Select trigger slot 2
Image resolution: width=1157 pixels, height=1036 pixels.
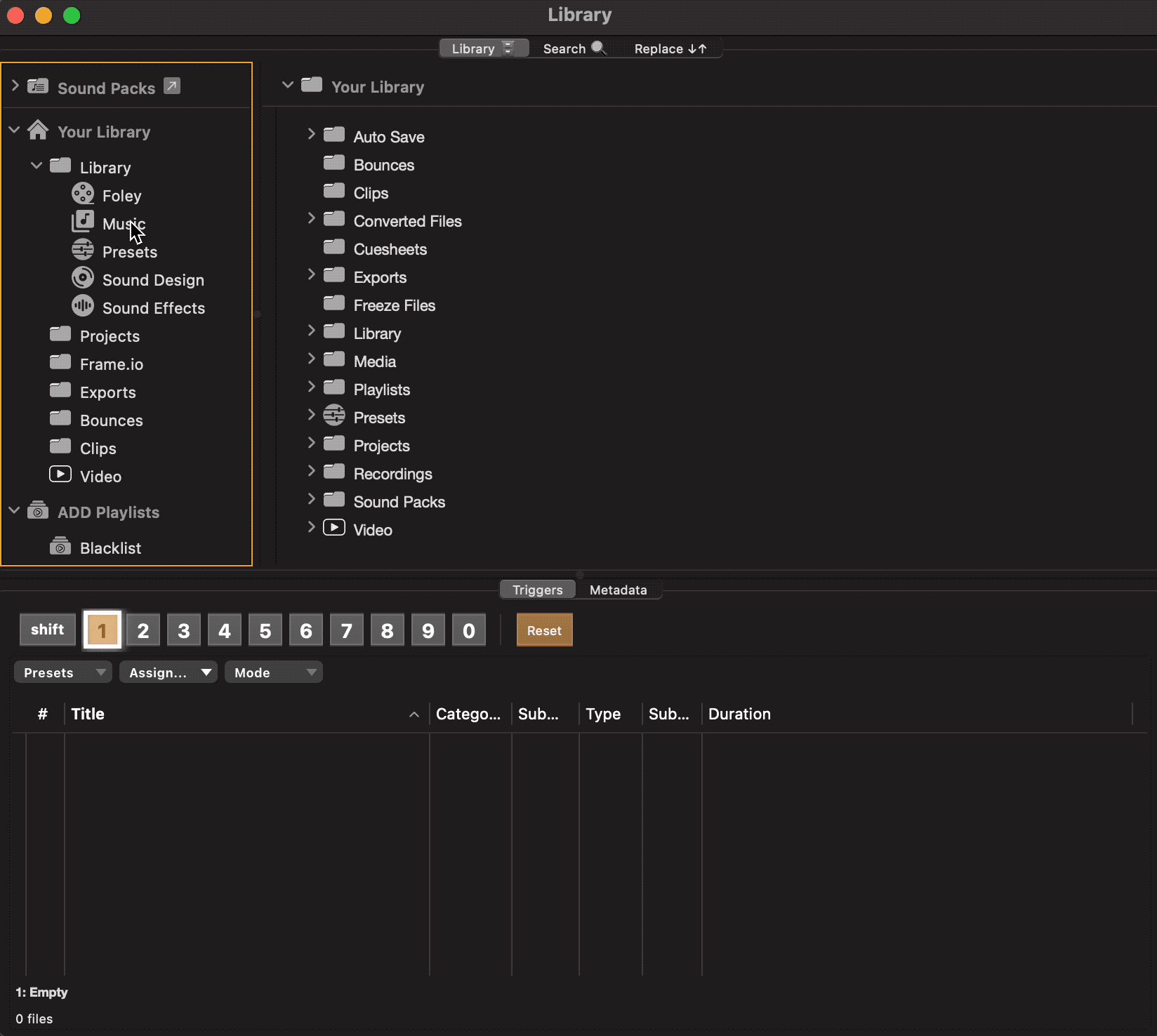[143, 630]
